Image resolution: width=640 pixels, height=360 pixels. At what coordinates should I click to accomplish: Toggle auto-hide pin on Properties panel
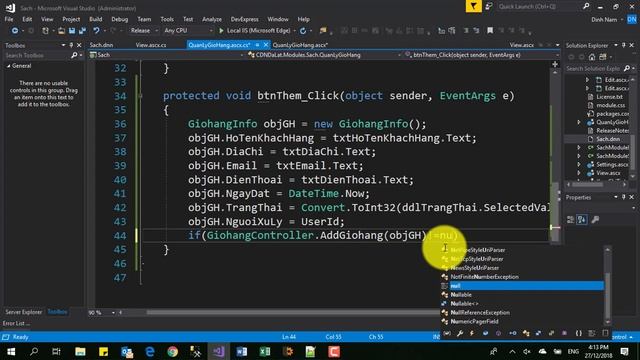(624, 197)
